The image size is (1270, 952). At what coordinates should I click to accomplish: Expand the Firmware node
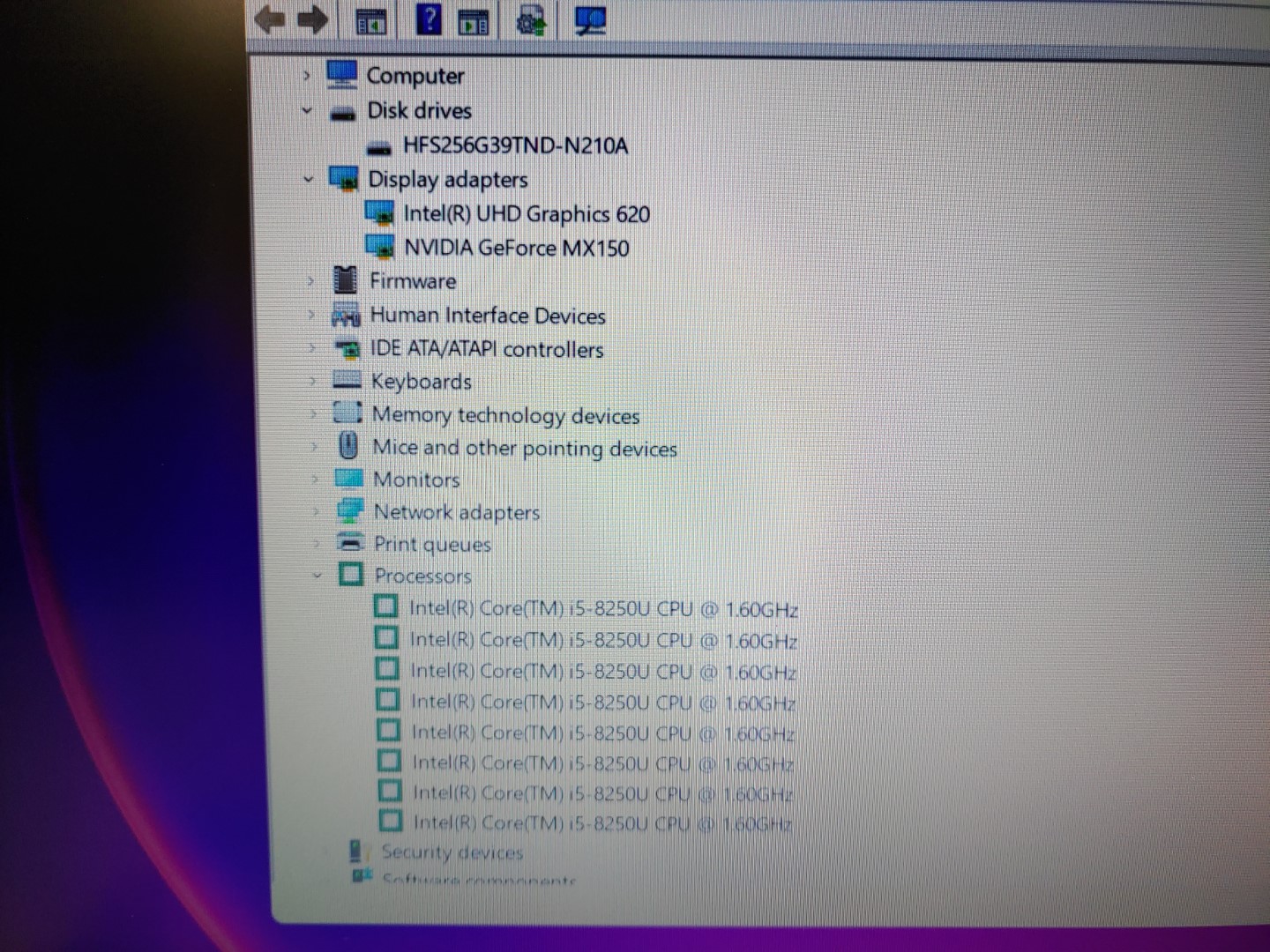click(310, 281)
